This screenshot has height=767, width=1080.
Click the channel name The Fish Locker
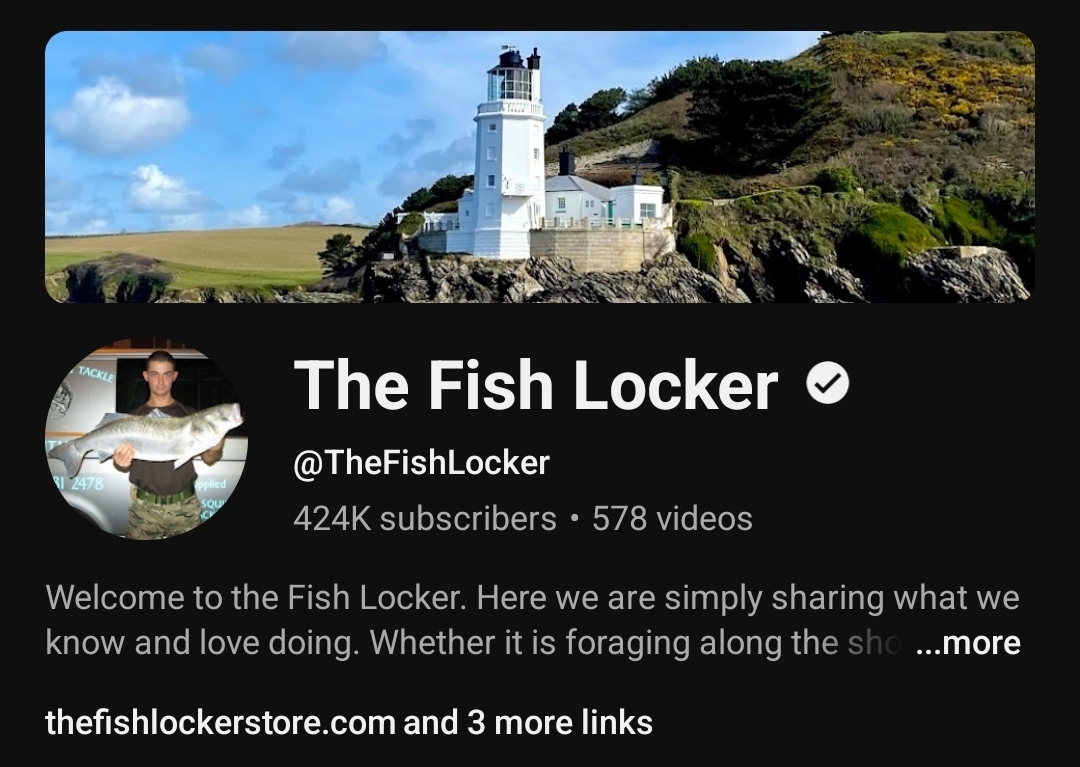[536, 385]
